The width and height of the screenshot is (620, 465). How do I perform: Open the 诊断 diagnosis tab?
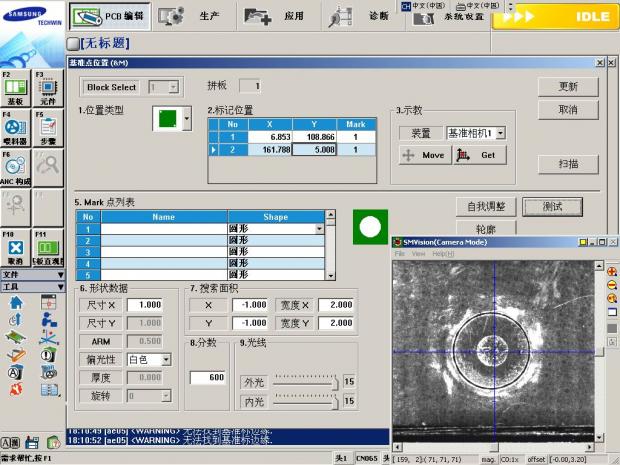[x=363, y=16]
